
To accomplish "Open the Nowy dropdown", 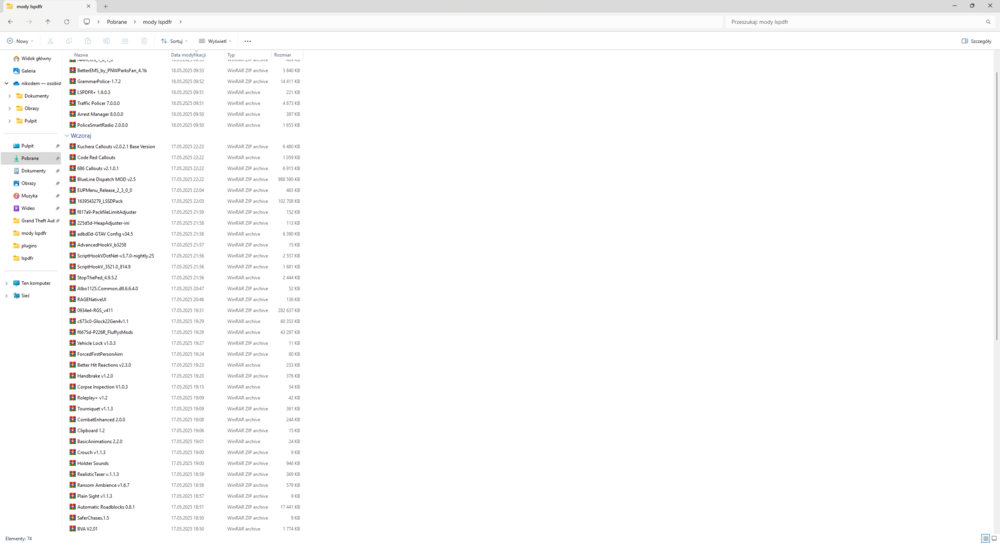I will tap(20, 41).
